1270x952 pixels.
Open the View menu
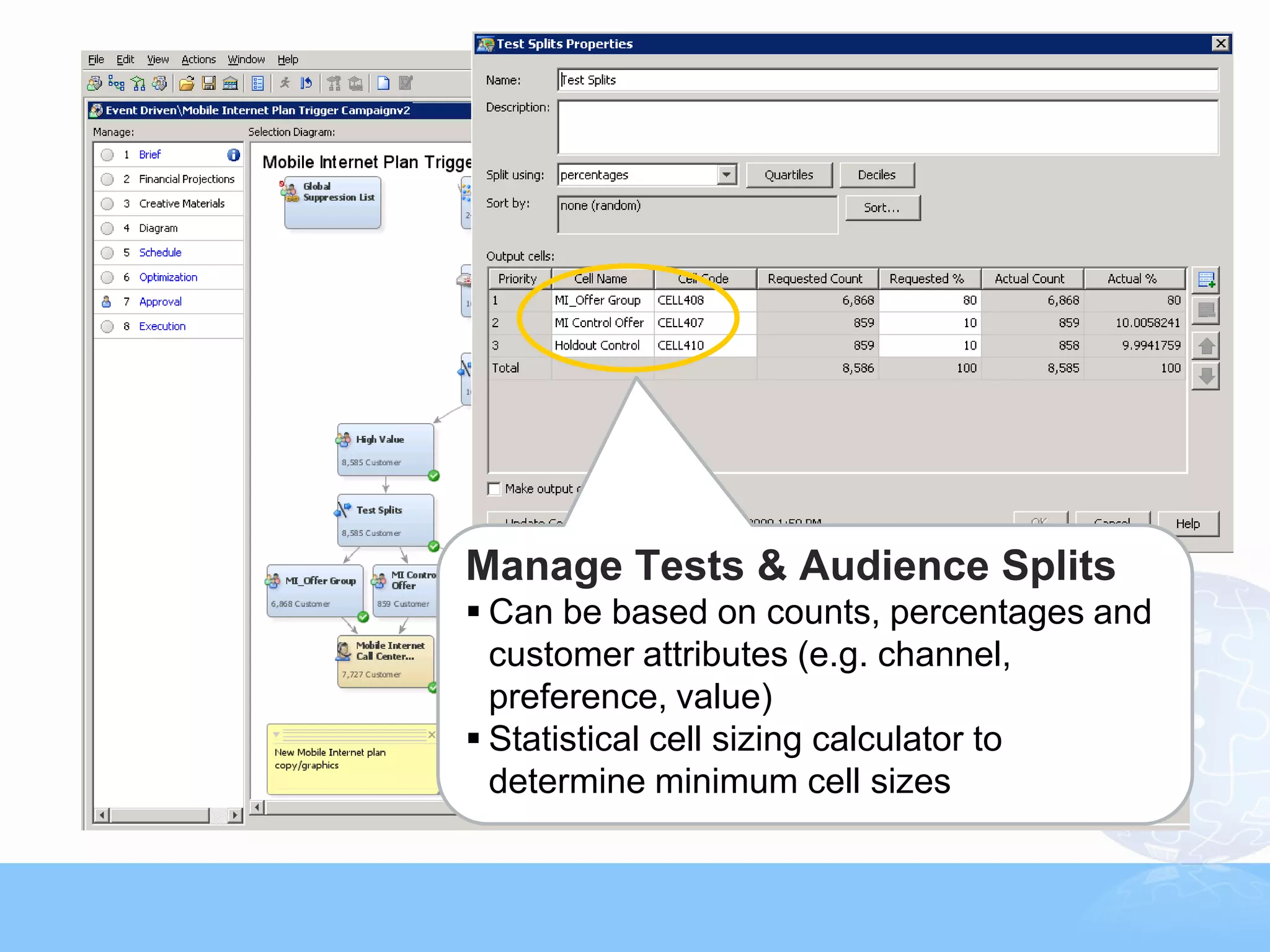(158, 59)
